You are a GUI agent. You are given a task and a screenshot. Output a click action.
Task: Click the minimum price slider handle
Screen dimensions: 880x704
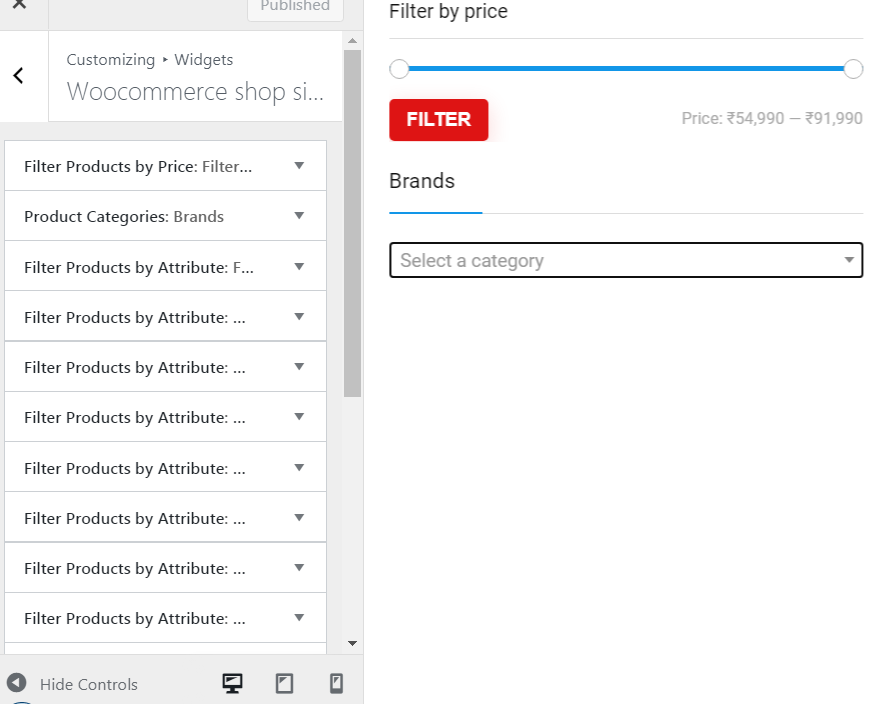click(399, 69)
